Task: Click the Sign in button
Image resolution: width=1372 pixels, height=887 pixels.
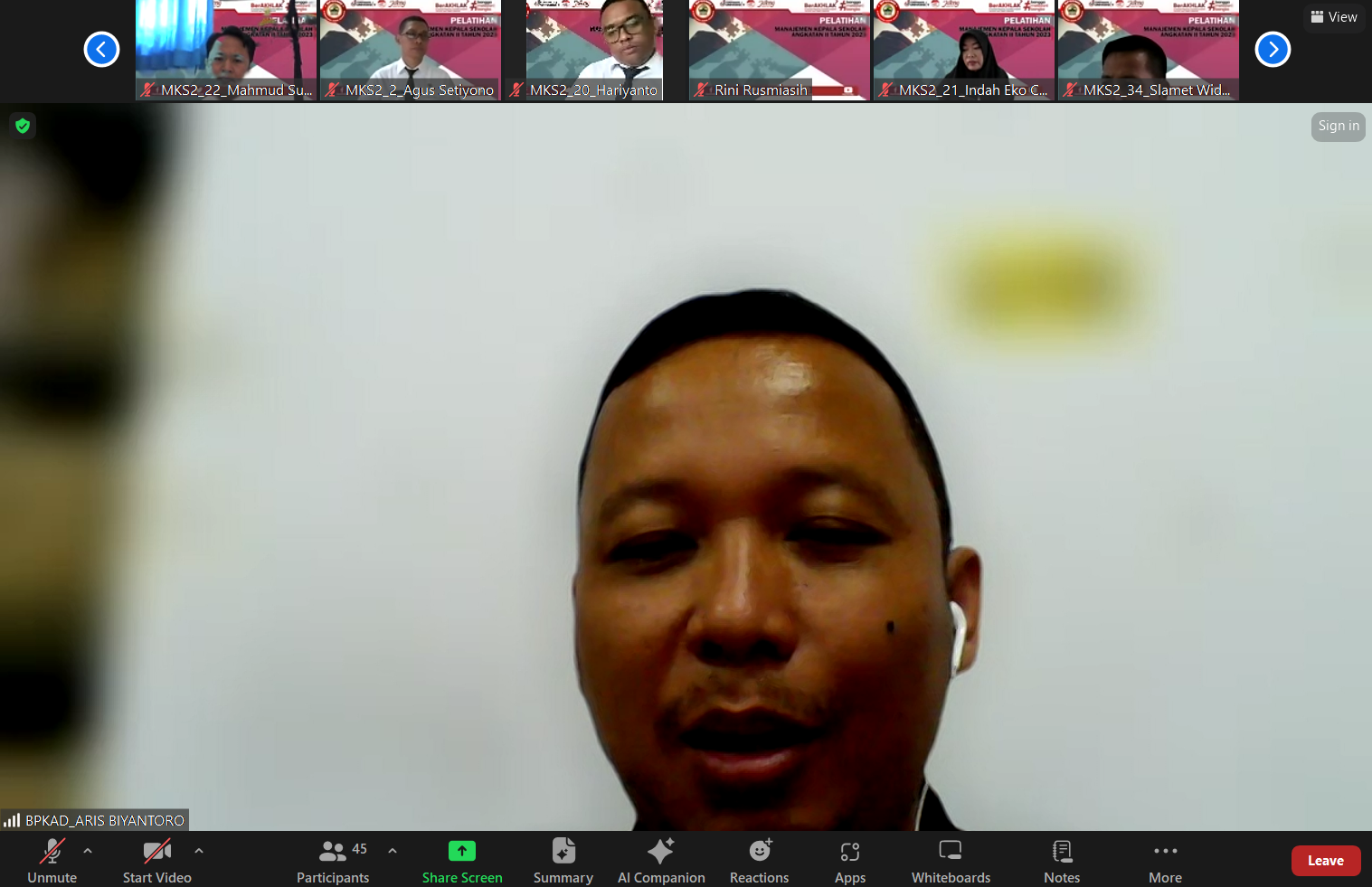Action: tap(1339, 127)
